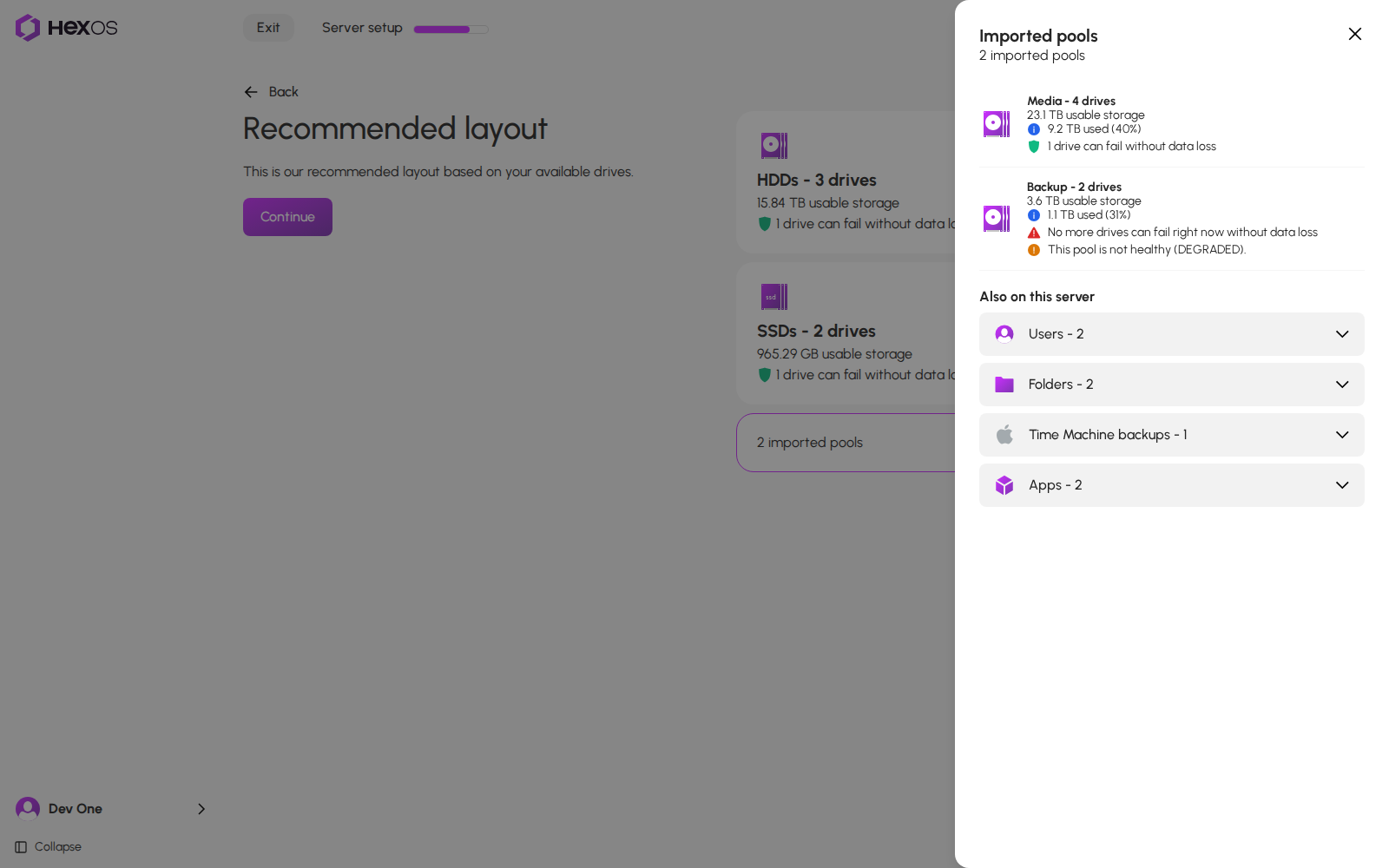Click the Continue button

pos(287,217)
